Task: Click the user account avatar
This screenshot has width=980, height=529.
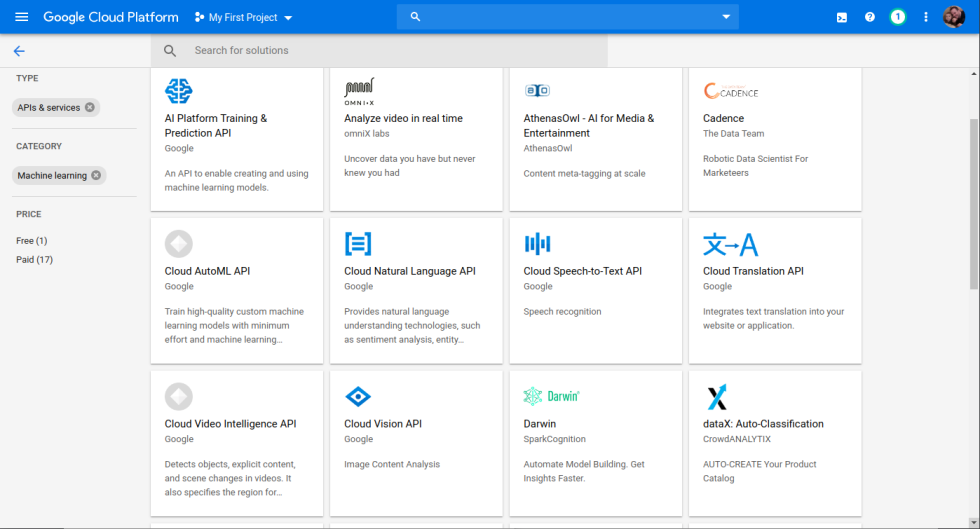Action: coord(954,17)
